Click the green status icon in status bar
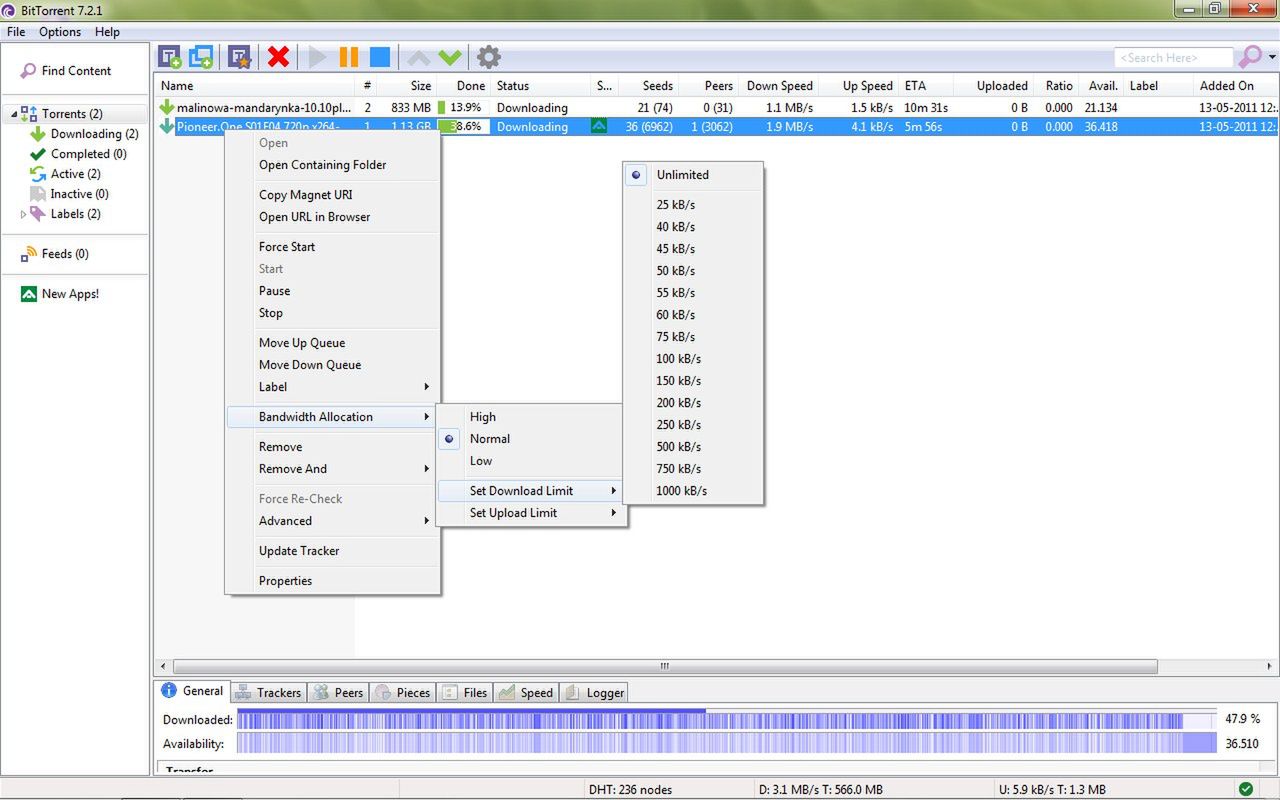This screenshot has width=1280, height=800. tap(1246, 789)
